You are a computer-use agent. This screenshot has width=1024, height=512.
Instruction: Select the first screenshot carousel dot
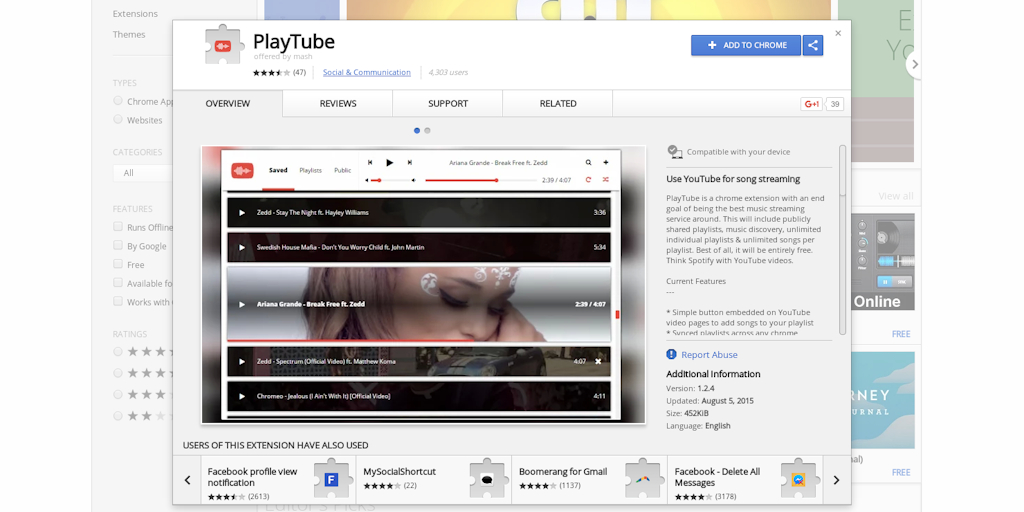417,131
